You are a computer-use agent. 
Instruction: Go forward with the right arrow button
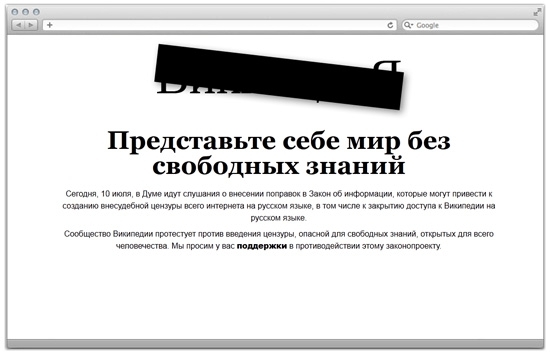pos(31,25)
